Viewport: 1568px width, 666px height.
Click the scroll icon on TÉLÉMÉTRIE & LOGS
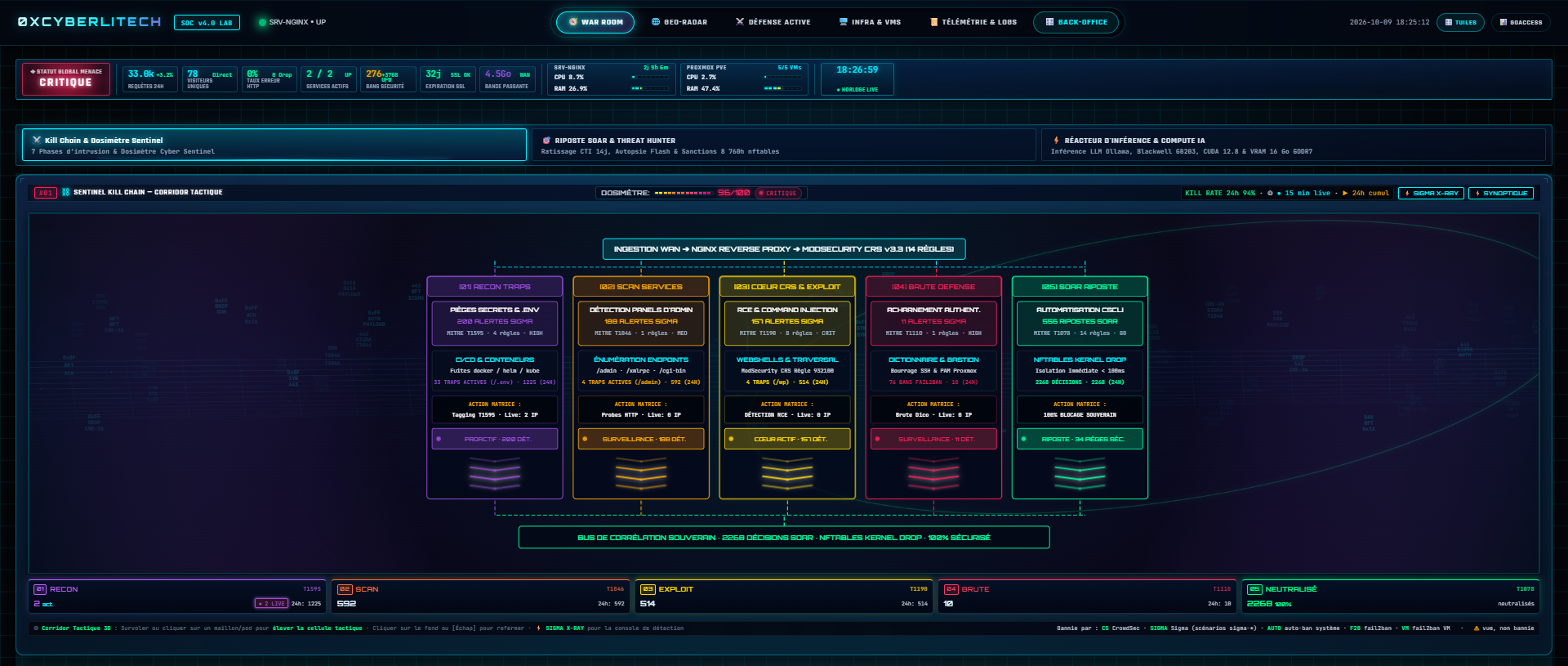tap(933, 22)
